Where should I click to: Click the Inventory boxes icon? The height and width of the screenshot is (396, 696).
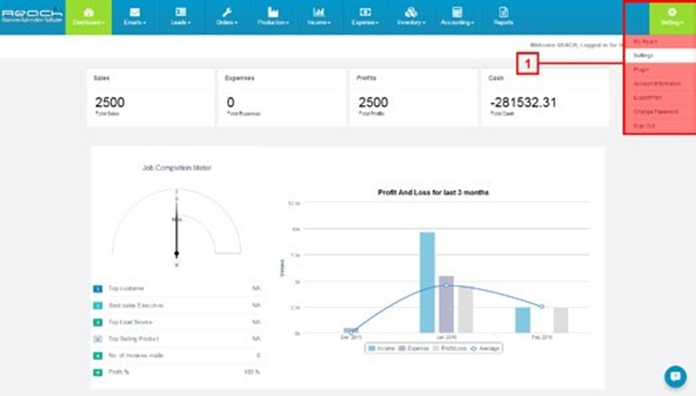point(411,12)
